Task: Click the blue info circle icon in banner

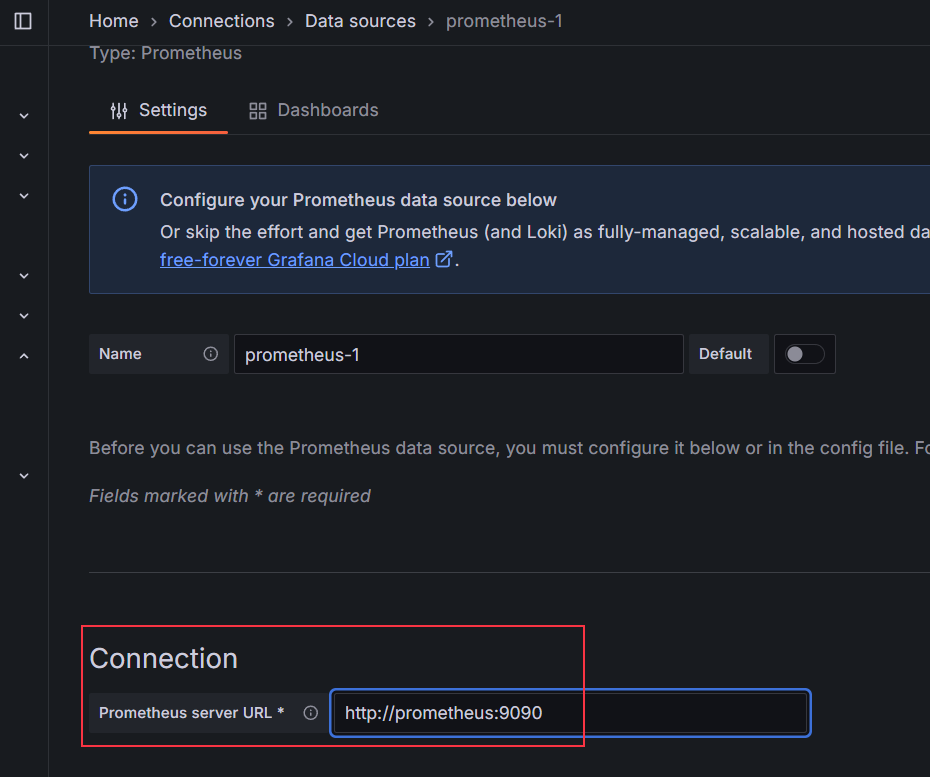Action: tap(125, 199)
